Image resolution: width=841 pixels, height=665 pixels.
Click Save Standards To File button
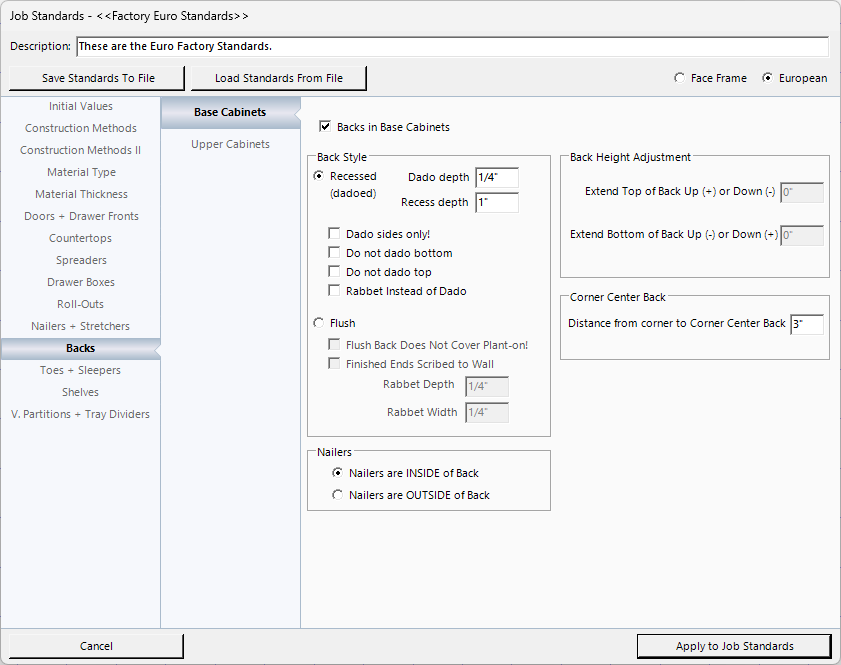coord(98,78)
